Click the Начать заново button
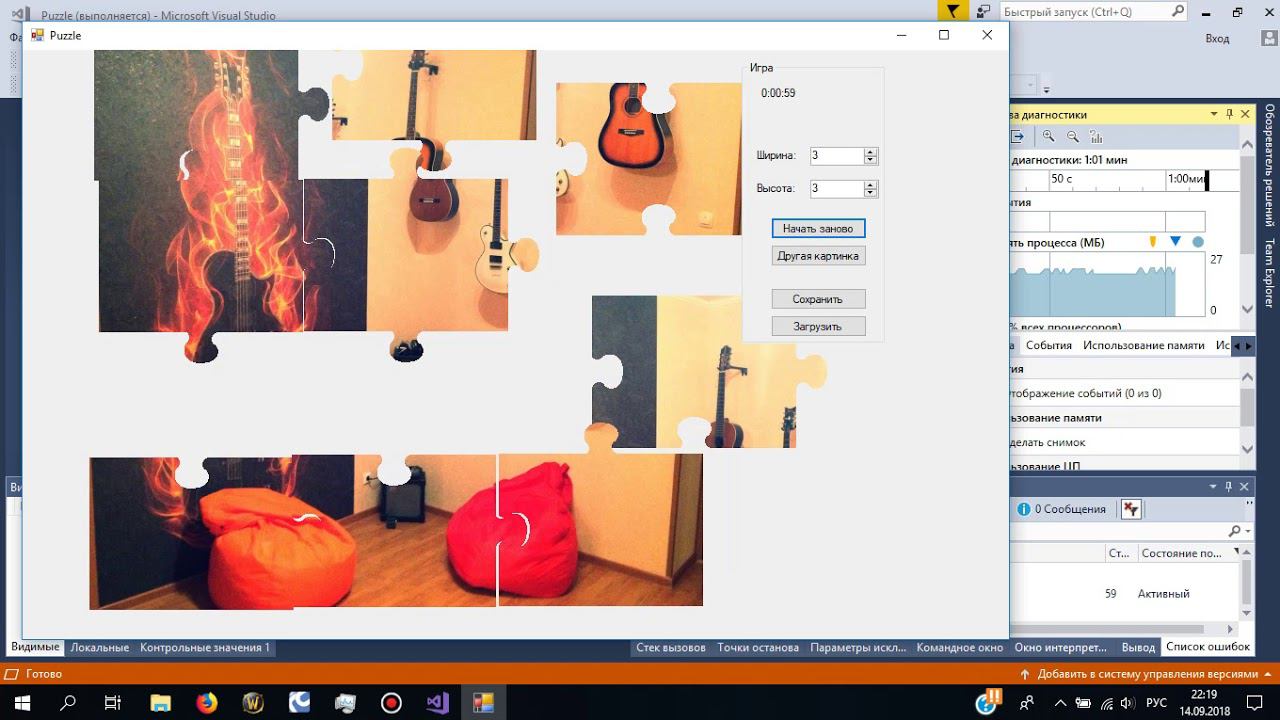Image resolution: width=1280 pixels, height=720 pixels. (818, 228)
